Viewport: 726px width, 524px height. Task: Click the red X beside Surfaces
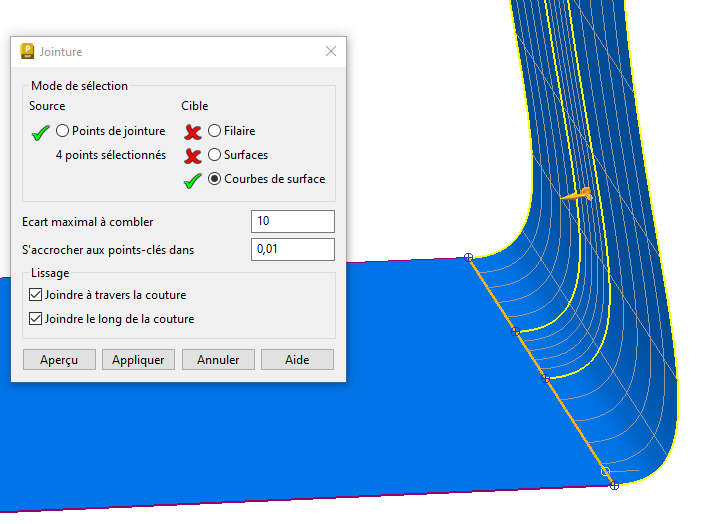(x=193, y=155)
